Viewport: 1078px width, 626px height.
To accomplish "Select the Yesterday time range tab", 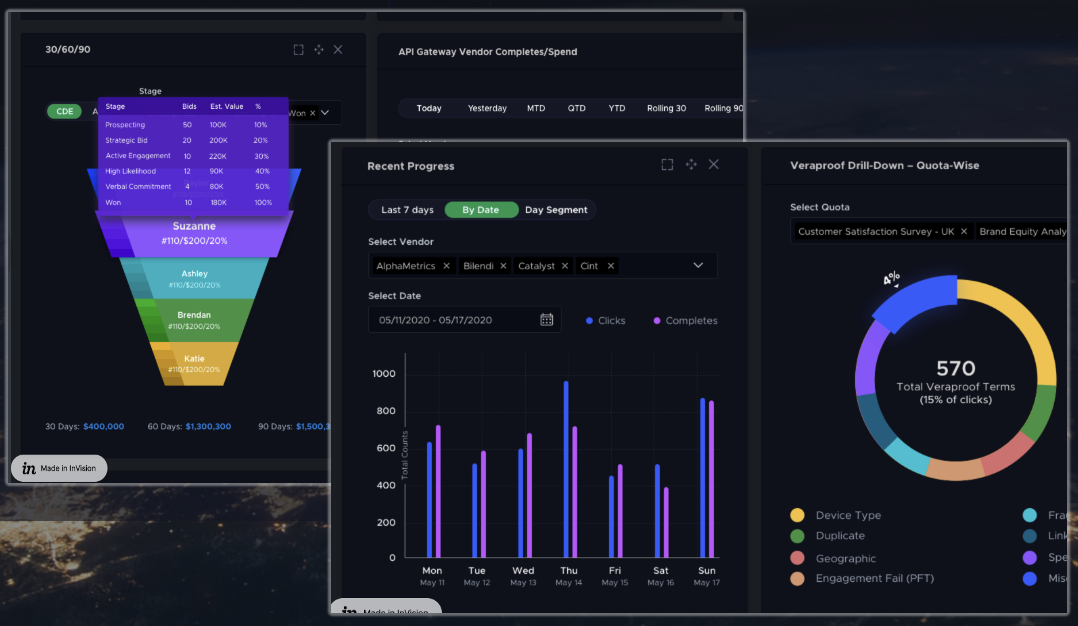I will coord(487,109).
